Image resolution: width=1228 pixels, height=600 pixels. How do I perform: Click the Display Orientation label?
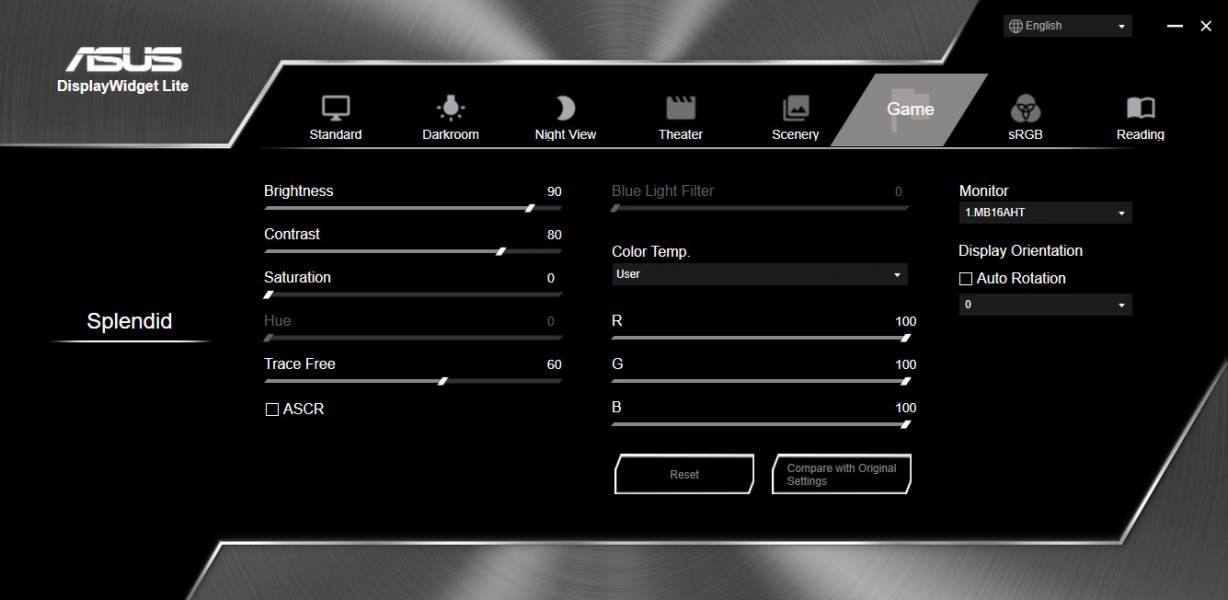tap(1021, 251)
